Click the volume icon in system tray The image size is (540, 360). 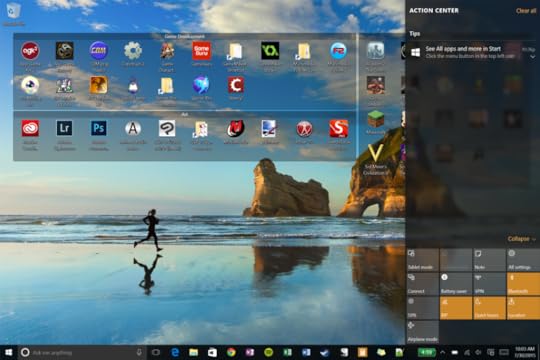coord(479,352)
